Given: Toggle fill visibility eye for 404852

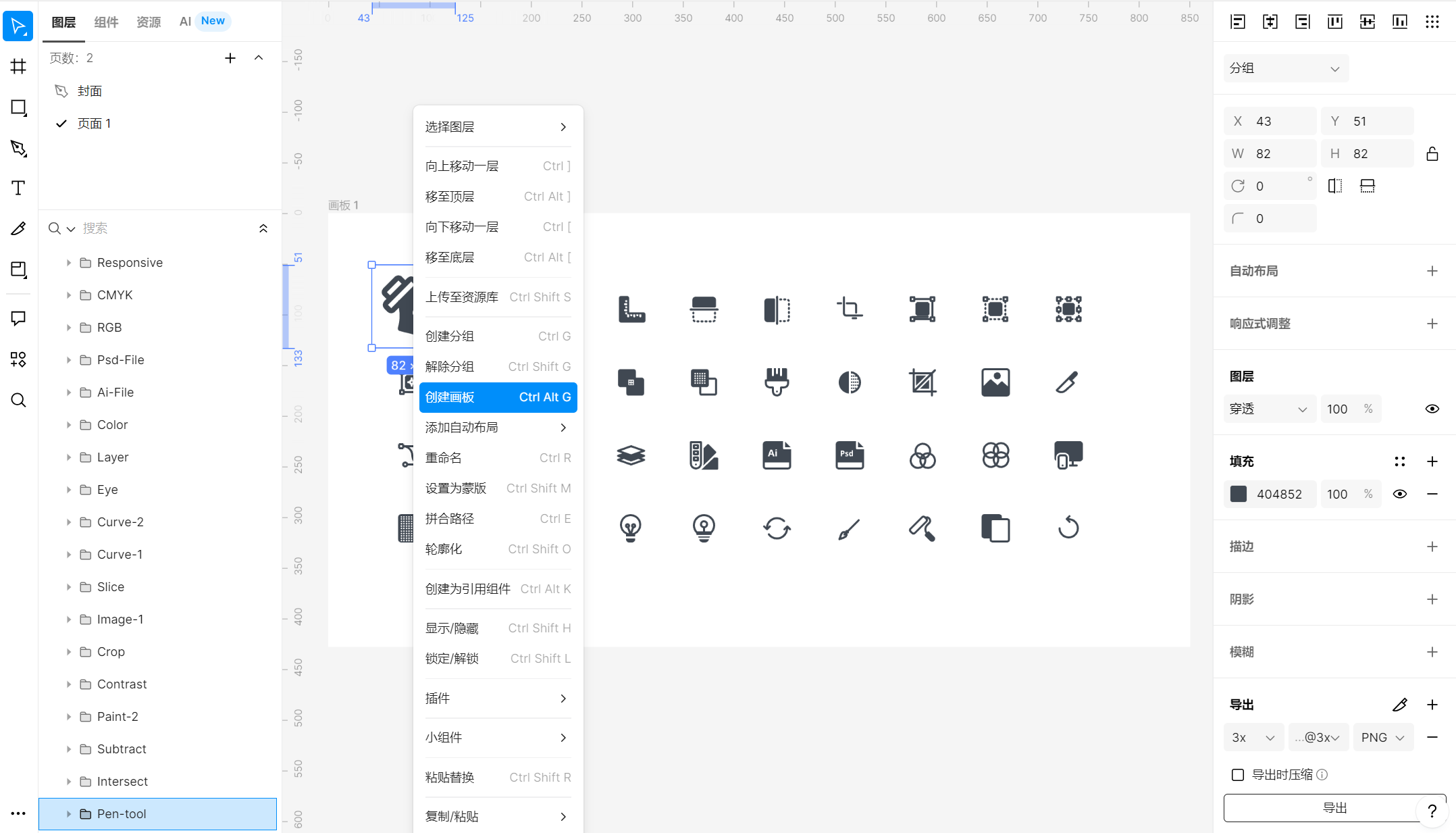Looking at the screenshot, I should 1400,494.
